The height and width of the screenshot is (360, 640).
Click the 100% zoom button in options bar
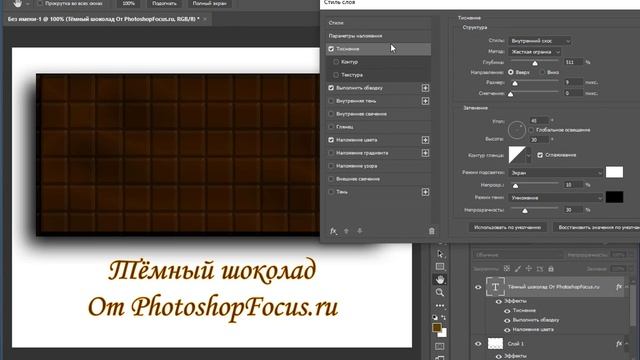pos(129,4)
